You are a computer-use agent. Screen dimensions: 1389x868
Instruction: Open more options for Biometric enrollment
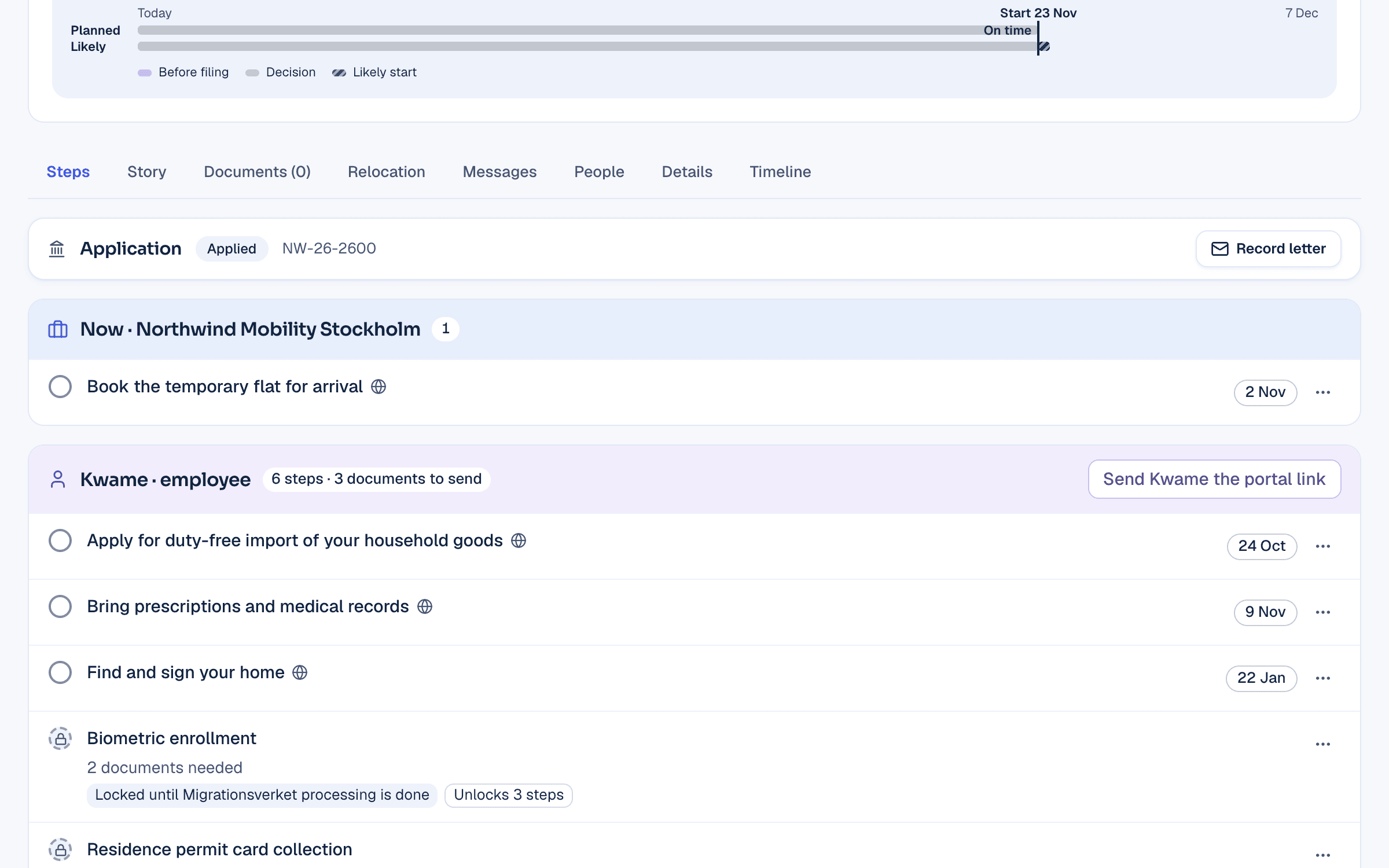pyautogui.click(x=1323, y=744)
